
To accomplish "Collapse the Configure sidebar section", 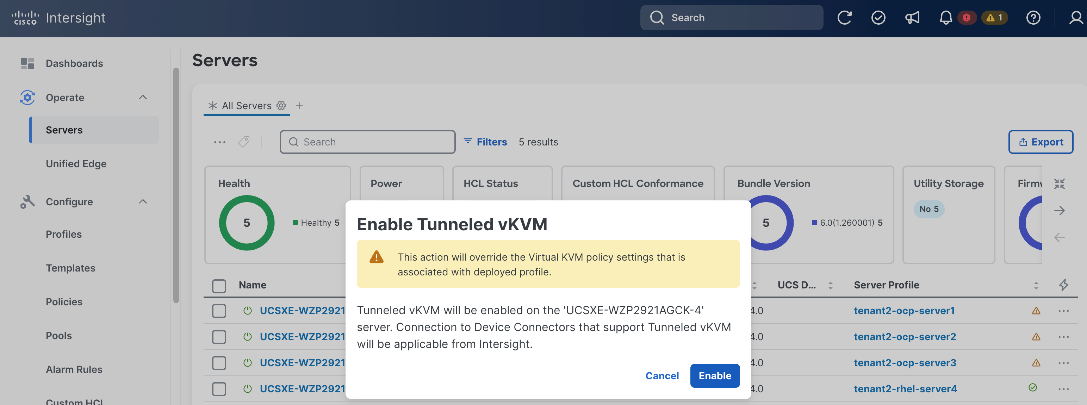I will point(143,201).
